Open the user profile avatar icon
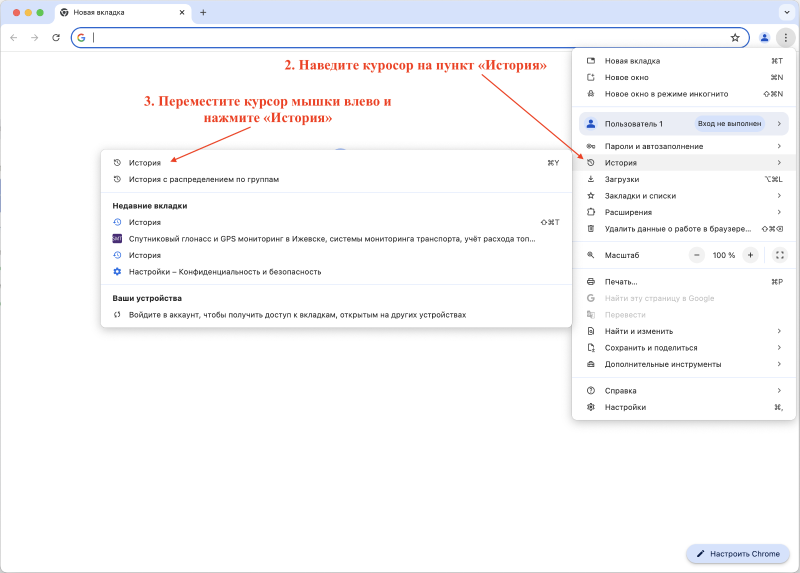The width and height of the screenshot is (800, 573). [764, 38]
